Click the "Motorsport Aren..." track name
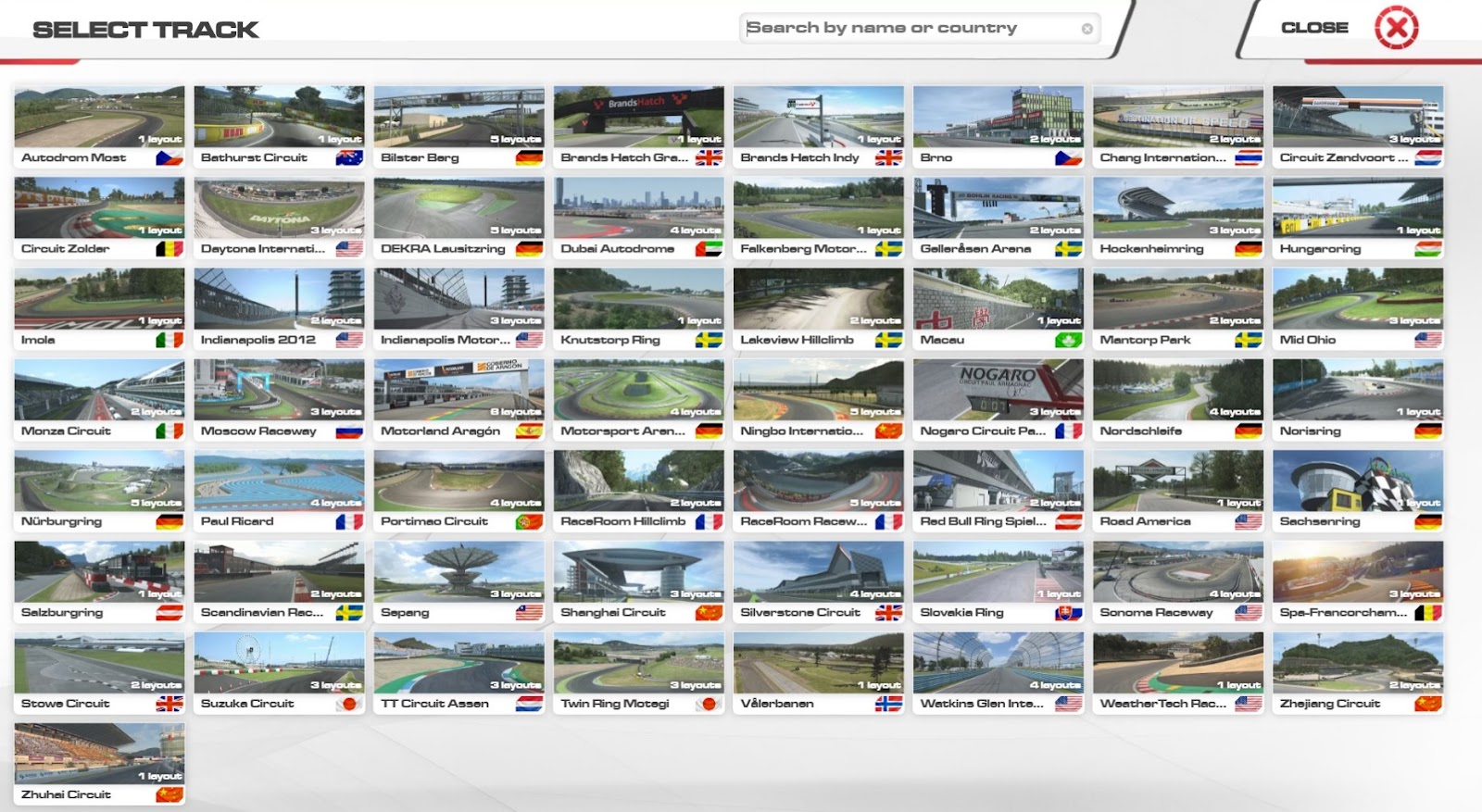 tap(623, 431)
